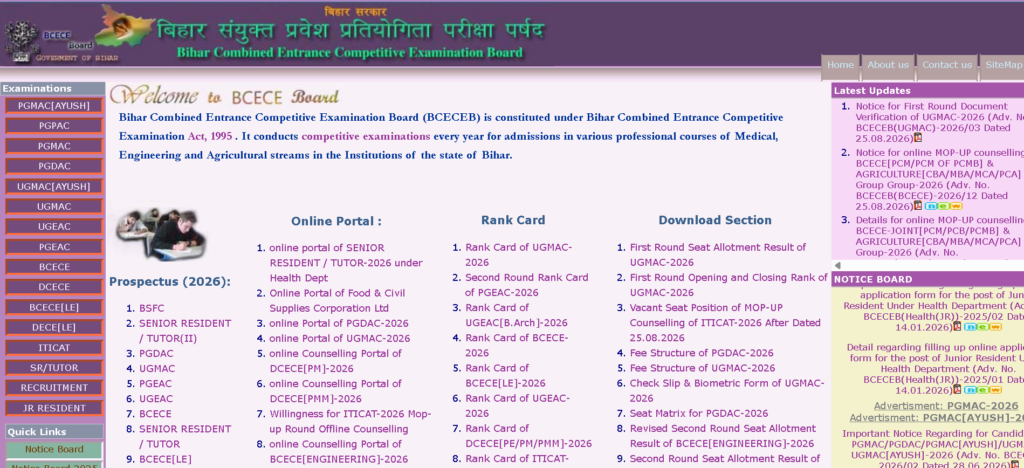Select SR/TUTOR in Examinations sidebar
Image resolution: width=1024 pixels, height=468 pixels.
click(x=54, y=367)
